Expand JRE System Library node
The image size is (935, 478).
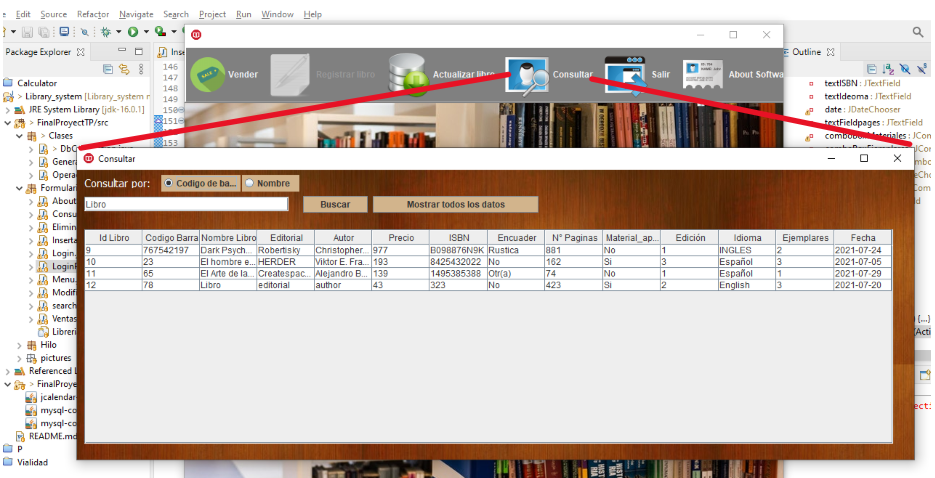(7, 110)
